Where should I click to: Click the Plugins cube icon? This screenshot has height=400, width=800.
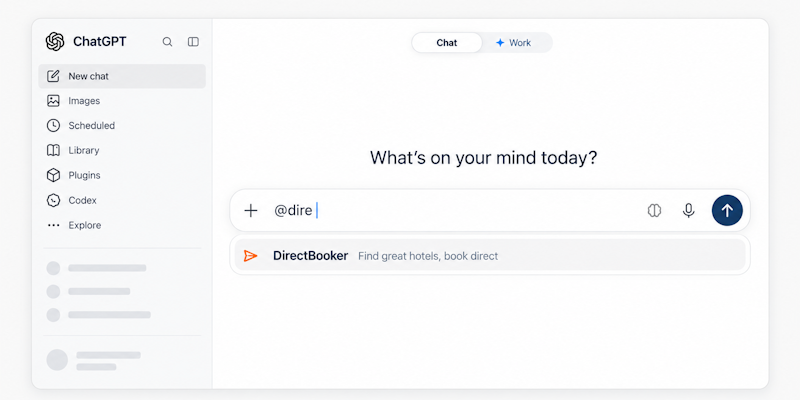54,176
